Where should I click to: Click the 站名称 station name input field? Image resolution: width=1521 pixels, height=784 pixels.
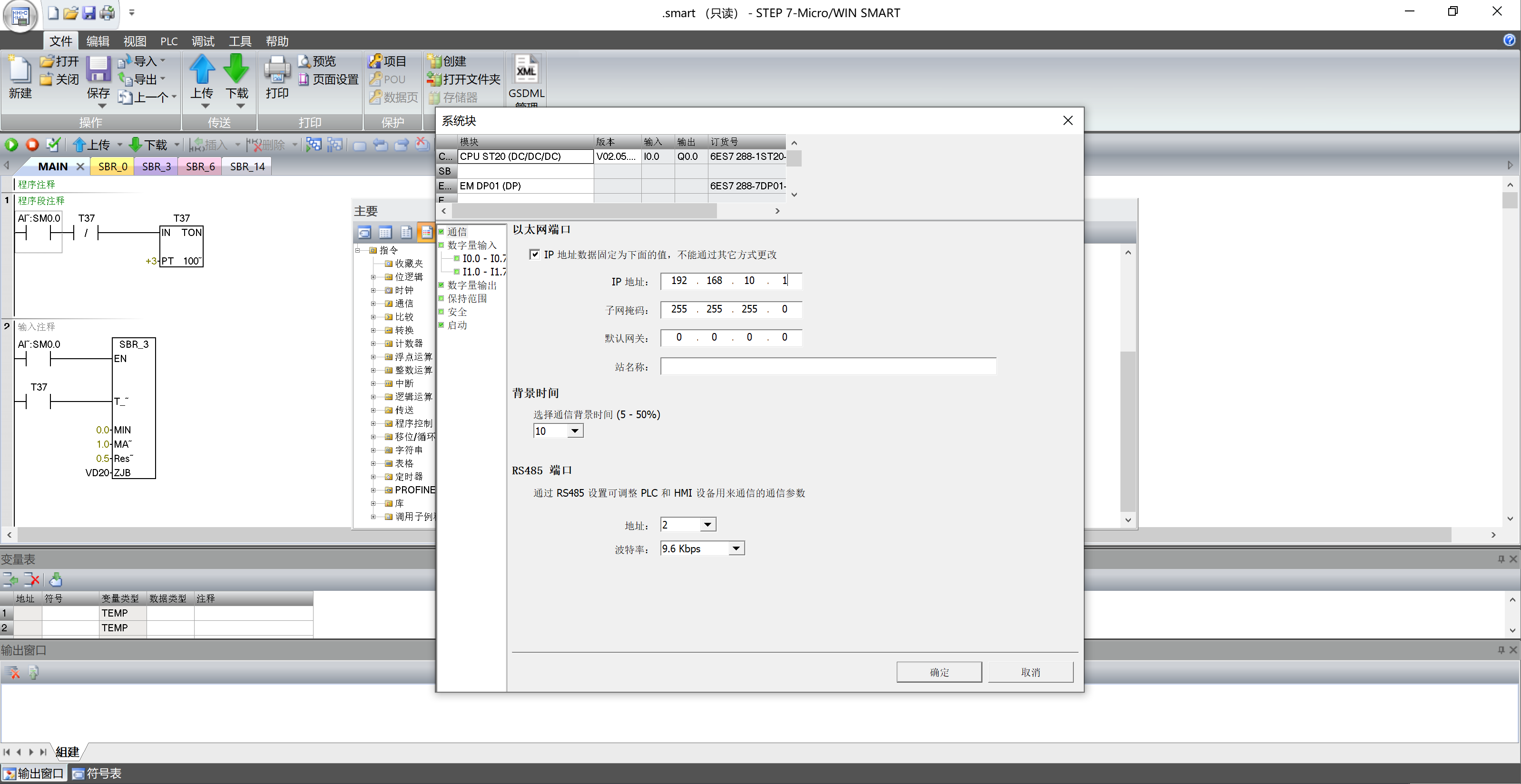coord(827,367)
